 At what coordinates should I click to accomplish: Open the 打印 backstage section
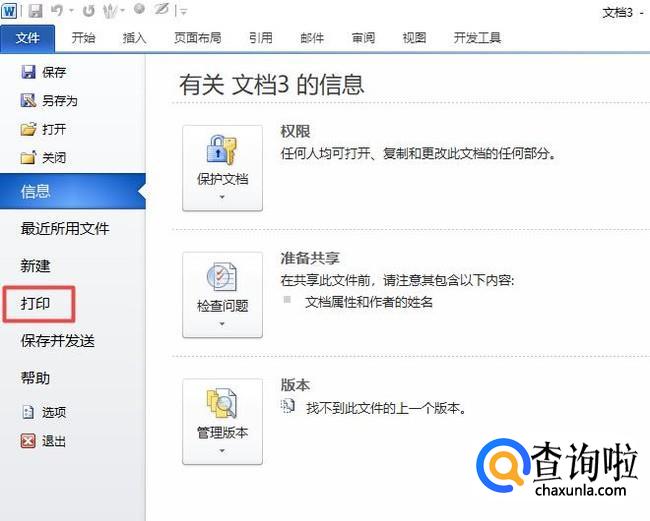pyautogui.click(x=35, y=303)
